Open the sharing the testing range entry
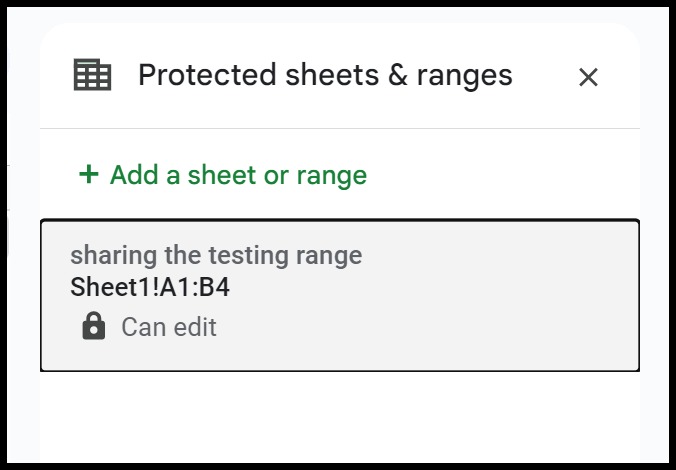The width and height of the screenshot is (676, 470). pos(340,295)
